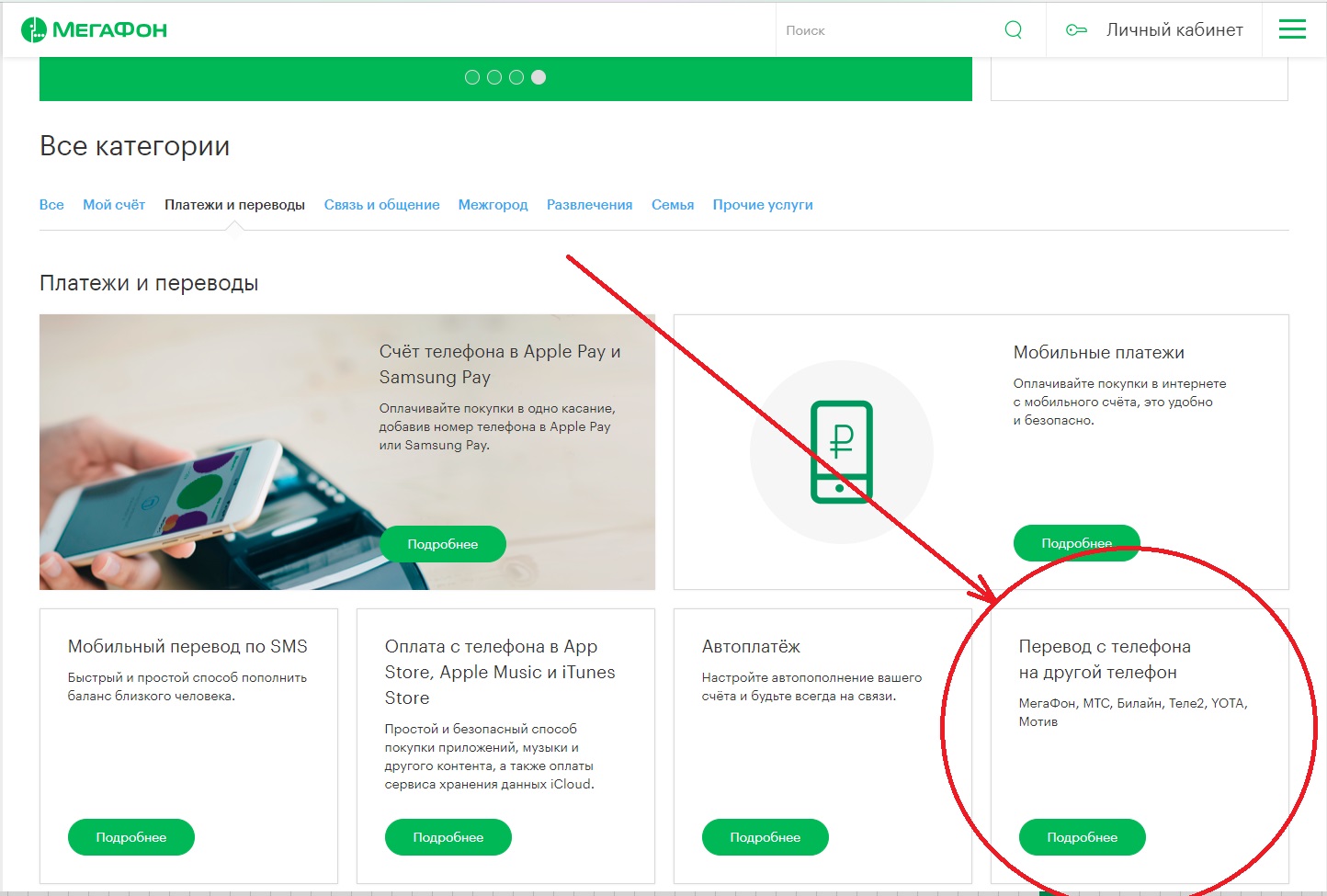The width and height of the screenshot is (1327, 896).
Task: Click the key icon beside Личный кабинет
Action: (1076, 30)
